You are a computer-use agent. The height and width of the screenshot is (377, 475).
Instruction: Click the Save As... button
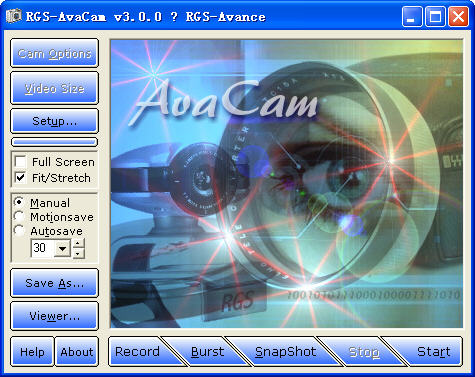54,283
